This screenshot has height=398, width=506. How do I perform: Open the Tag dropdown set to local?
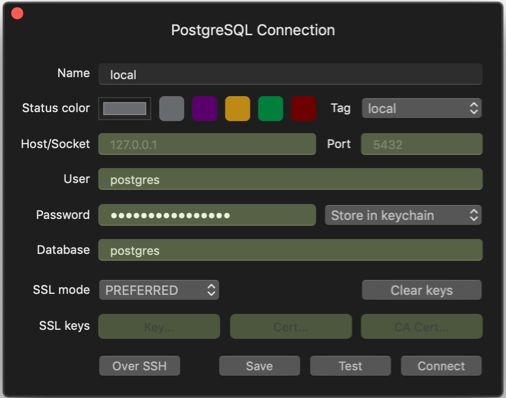click(422, 108)
